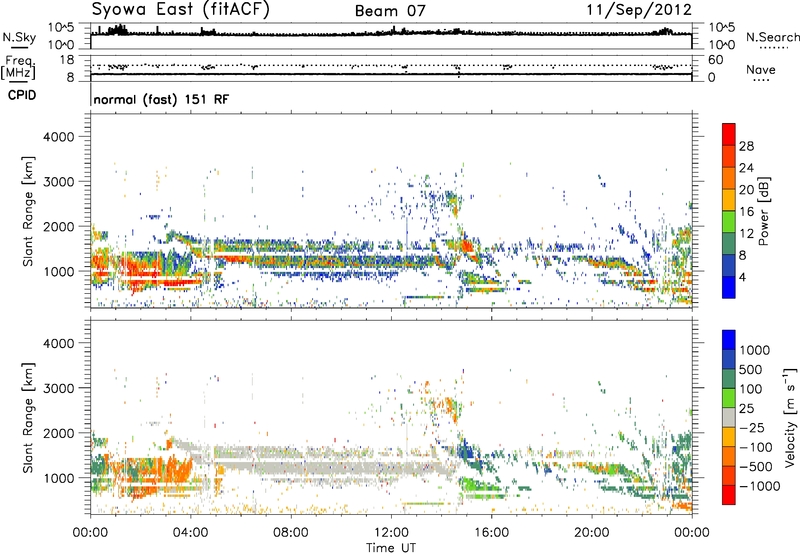This screenshot has height=554, width=800.
Task: Select the bright blue bottom segment of Power colorbar
Action: pos(729,288)
